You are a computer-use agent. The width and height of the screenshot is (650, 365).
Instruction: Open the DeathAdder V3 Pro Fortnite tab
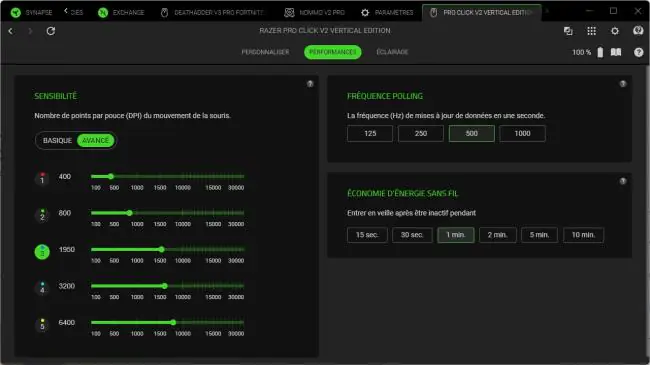(212, 12)
